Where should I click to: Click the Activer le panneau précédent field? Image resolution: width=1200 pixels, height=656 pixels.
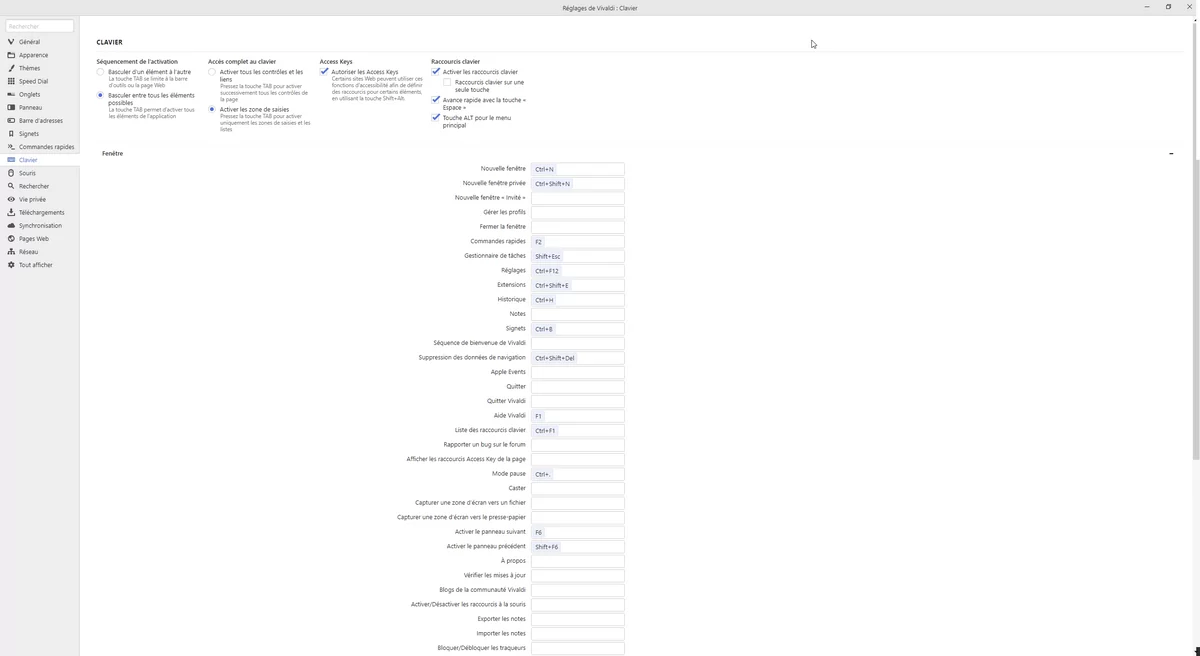click(578, 547)
